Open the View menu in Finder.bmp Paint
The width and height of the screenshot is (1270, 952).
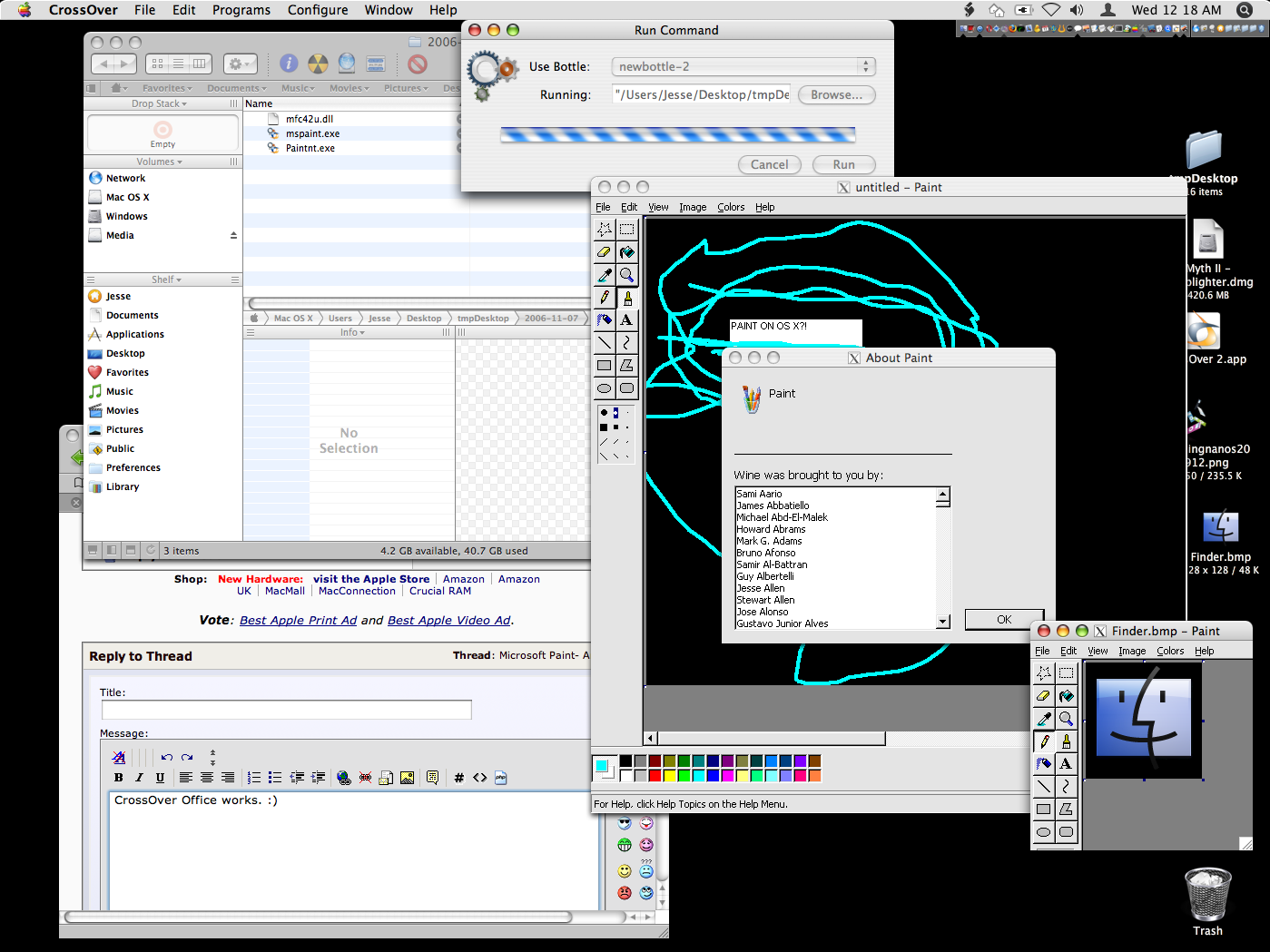[1098, 651]
